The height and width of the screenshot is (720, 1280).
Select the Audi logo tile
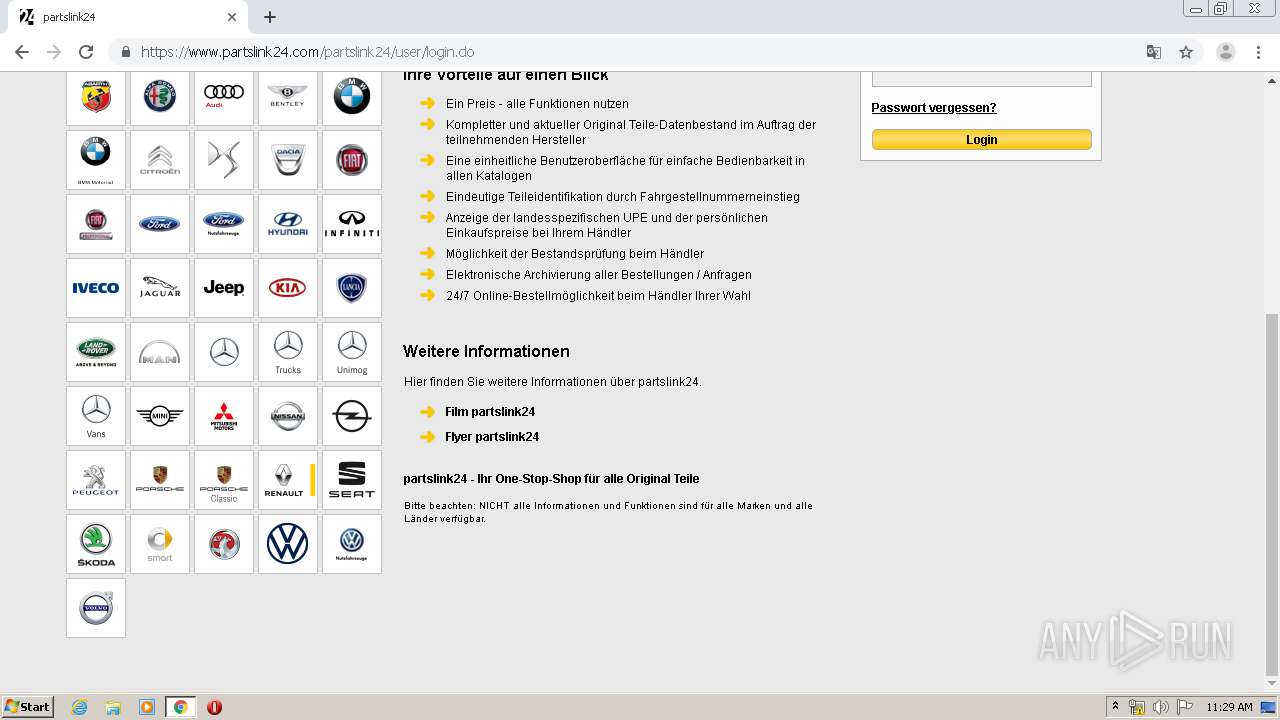[x=224, y=97]
